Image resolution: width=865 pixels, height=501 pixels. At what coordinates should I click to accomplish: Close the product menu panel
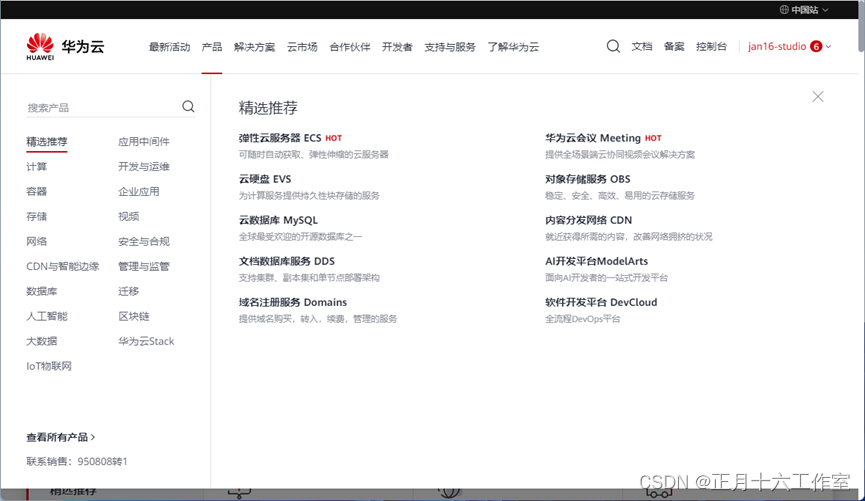(818, 97)
